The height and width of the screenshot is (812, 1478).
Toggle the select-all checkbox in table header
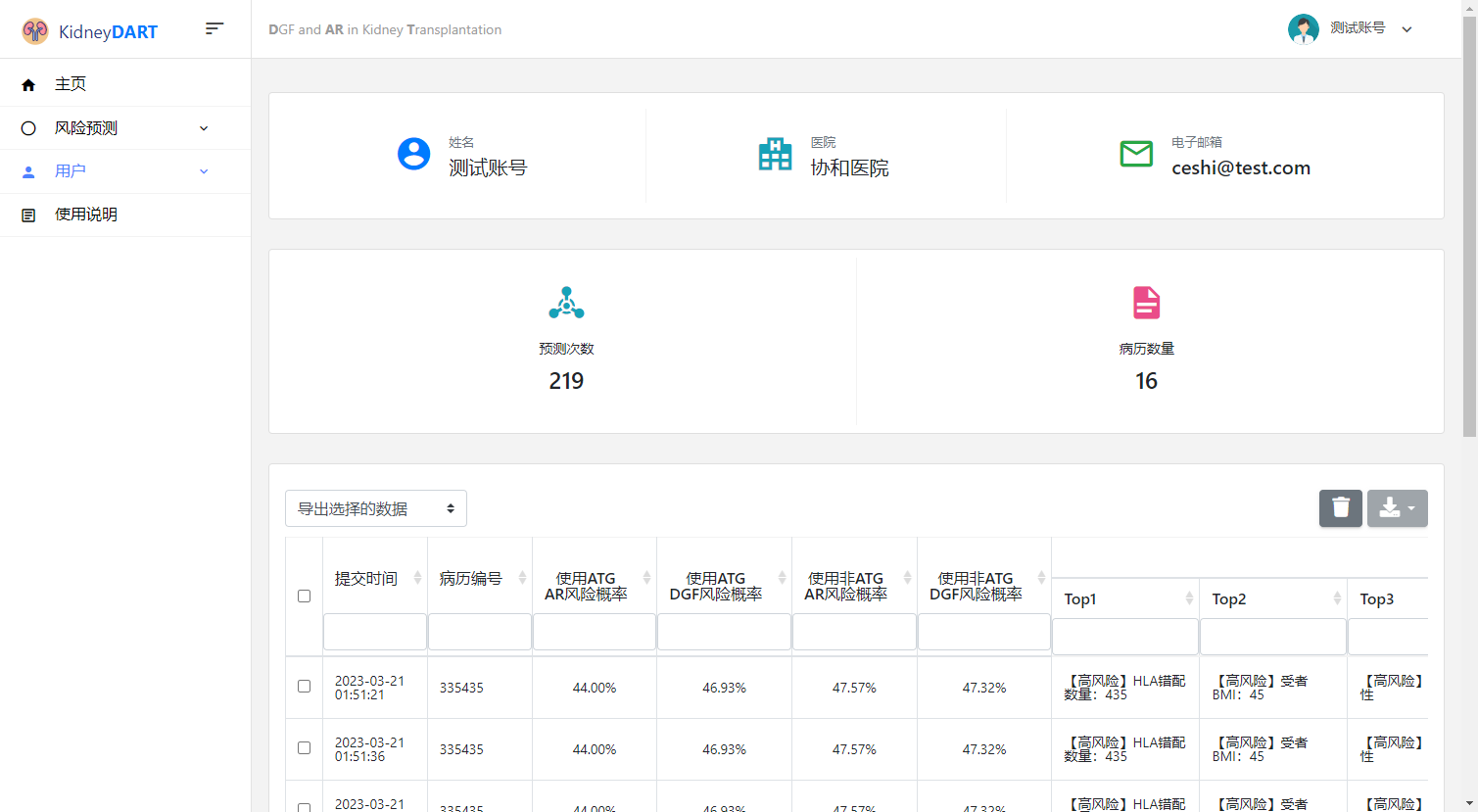[x=304, y=596]
